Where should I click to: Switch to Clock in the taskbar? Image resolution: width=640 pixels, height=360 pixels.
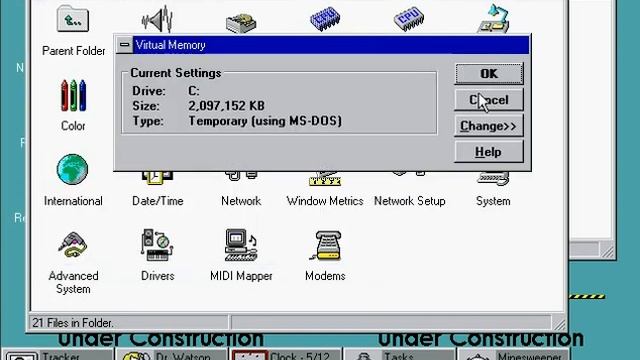click(x=285, y=354)
